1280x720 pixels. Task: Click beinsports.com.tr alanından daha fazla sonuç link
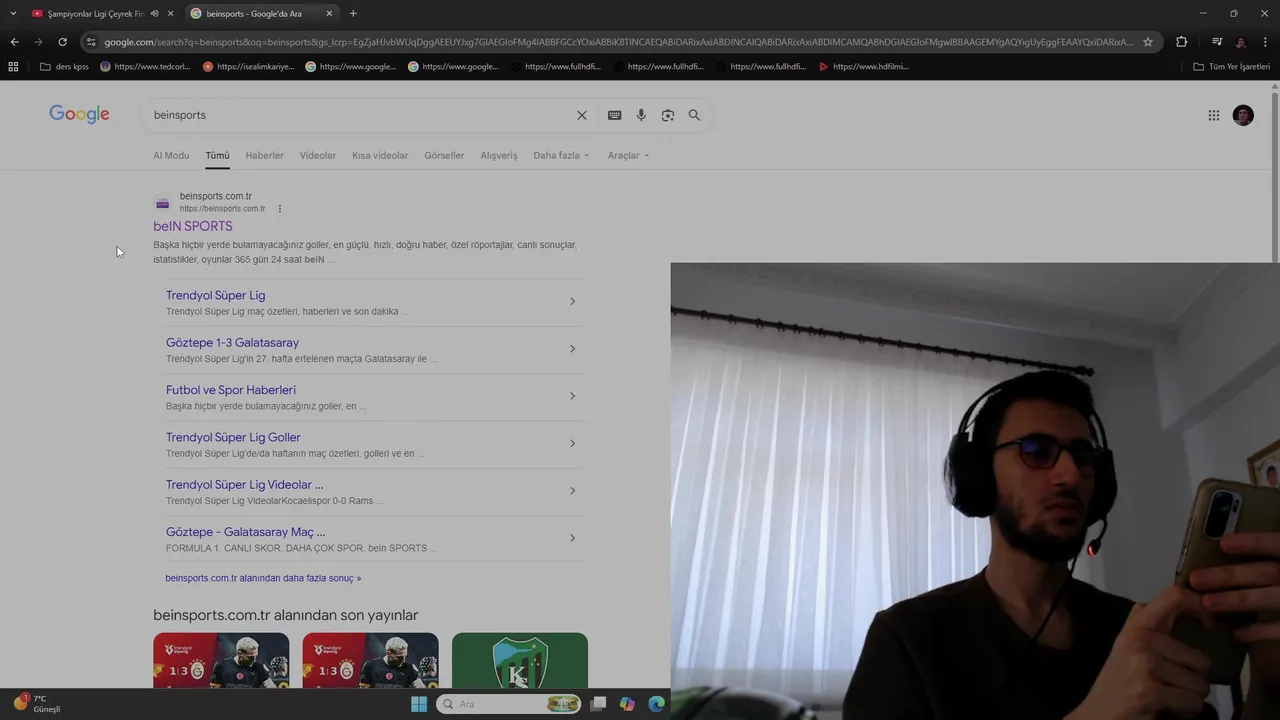[263, 578]
